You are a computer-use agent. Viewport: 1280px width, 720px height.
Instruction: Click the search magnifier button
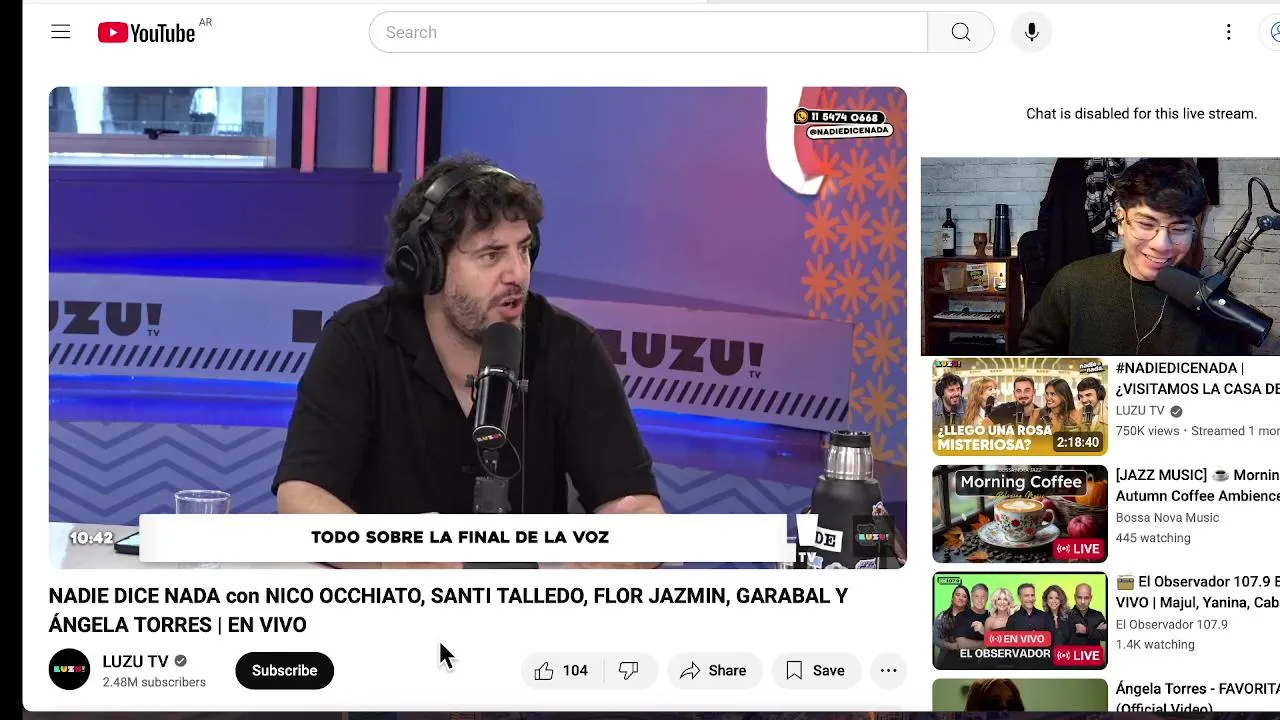(960, 32)
